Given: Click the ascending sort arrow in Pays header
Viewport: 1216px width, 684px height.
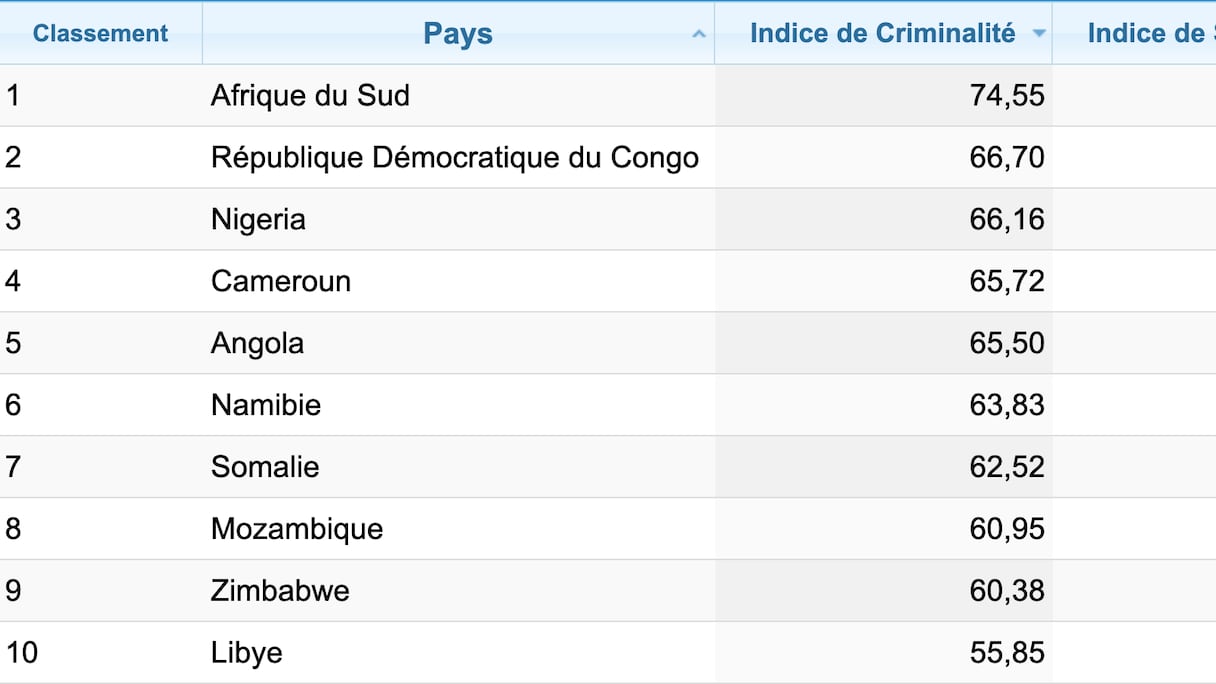Looking at the screenshot, I should pyautogui.click(x=699, y=34).
